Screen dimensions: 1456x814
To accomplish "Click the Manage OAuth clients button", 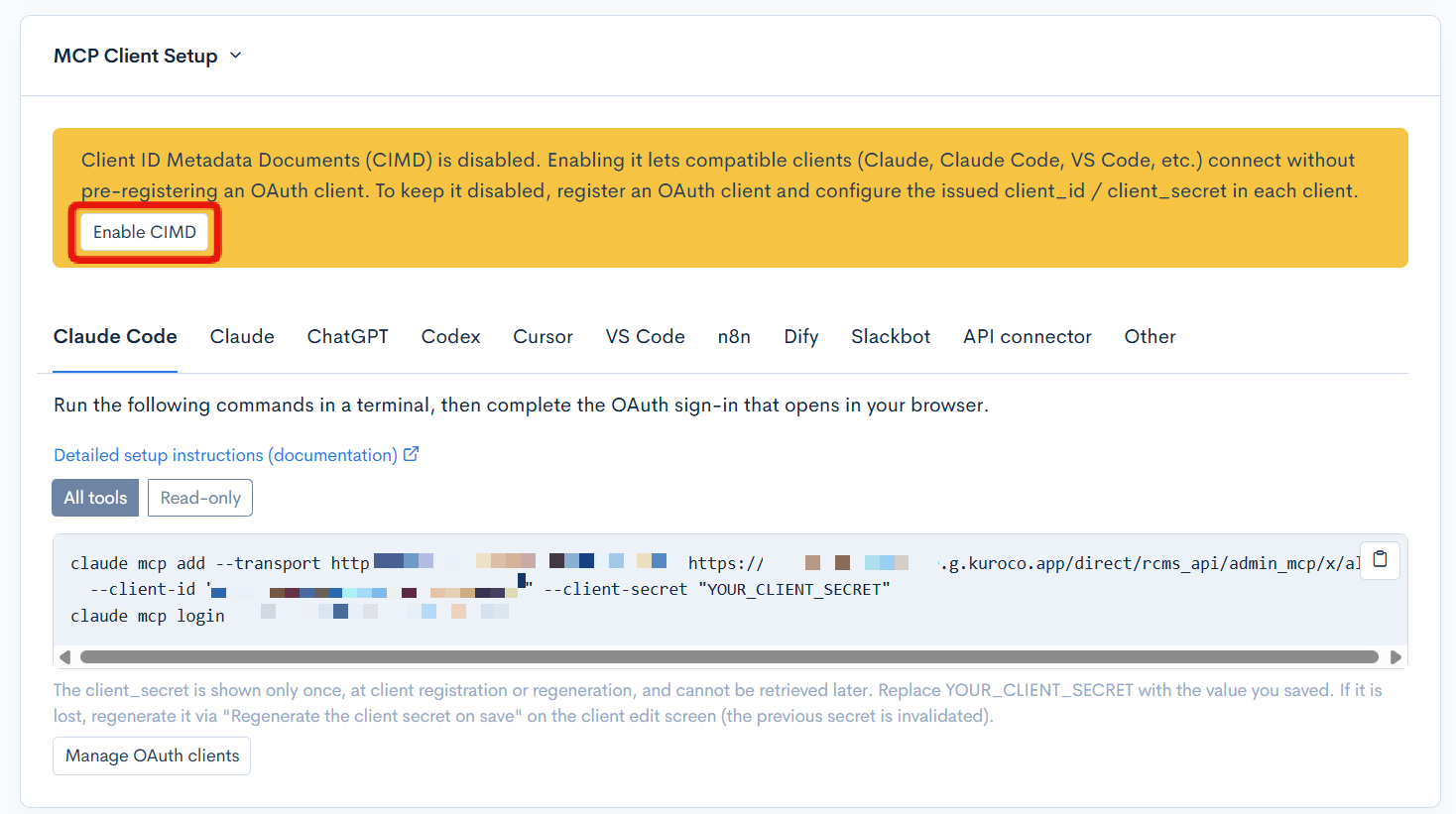I will [x=152, y=756].
